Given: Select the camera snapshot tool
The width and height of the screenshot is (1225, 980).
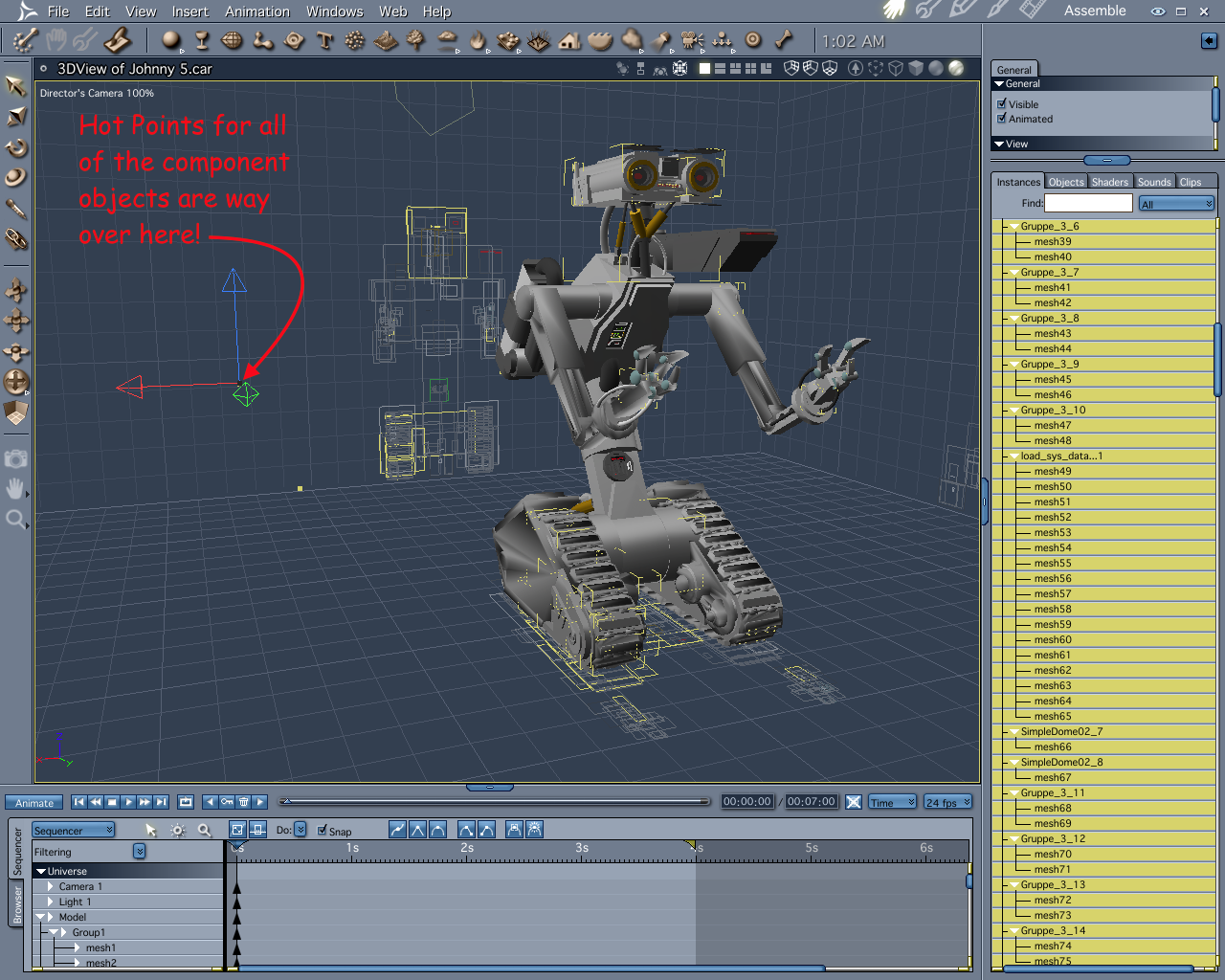Looking at the screenshot, I should click(15, 458).
